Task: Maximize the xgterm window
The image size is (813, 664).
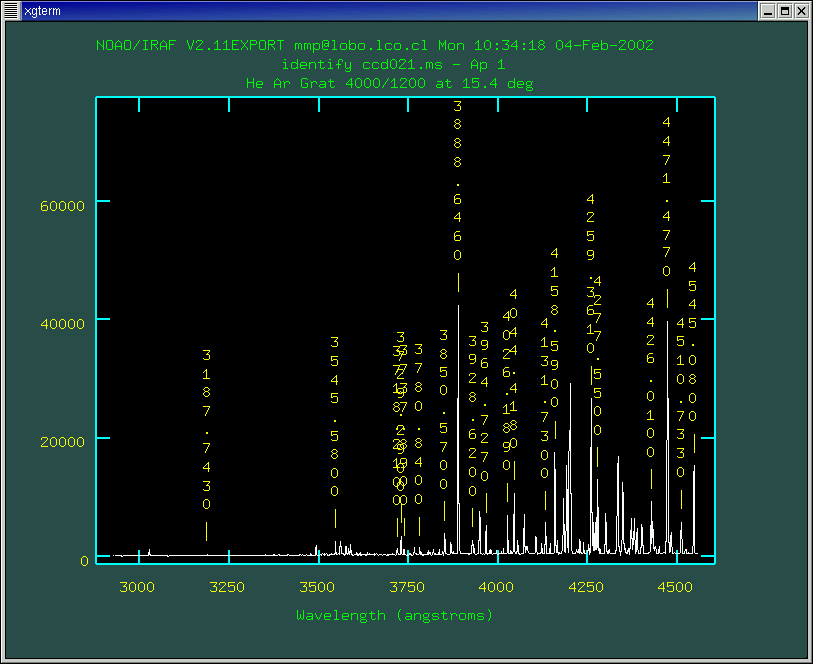Action: click(785, 11)
